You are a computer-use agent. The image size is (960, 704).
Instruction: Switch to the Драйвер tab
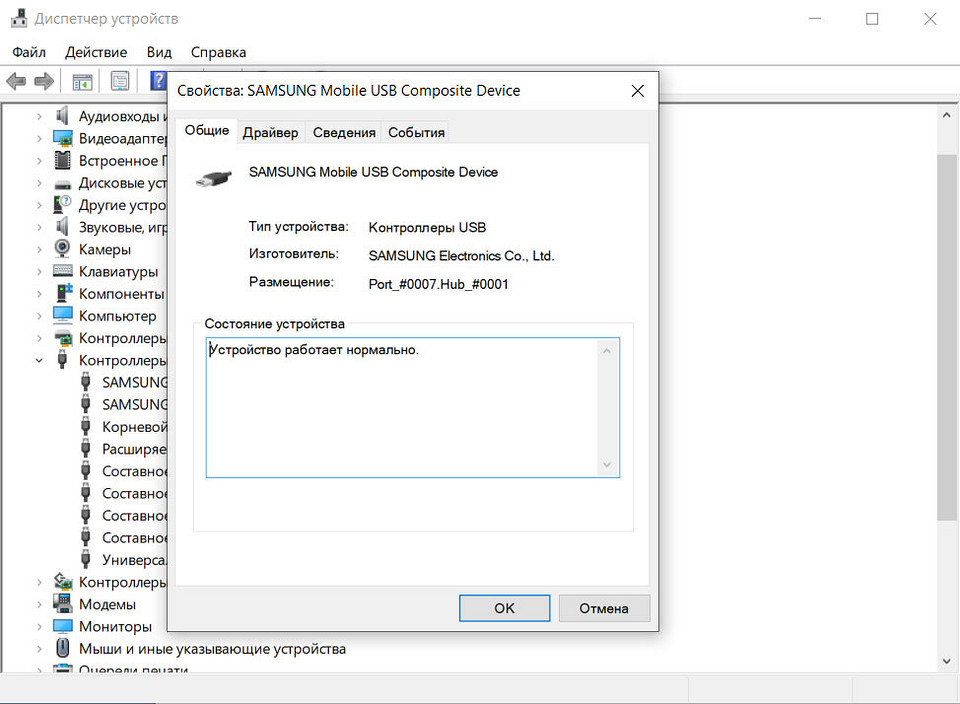270,132
